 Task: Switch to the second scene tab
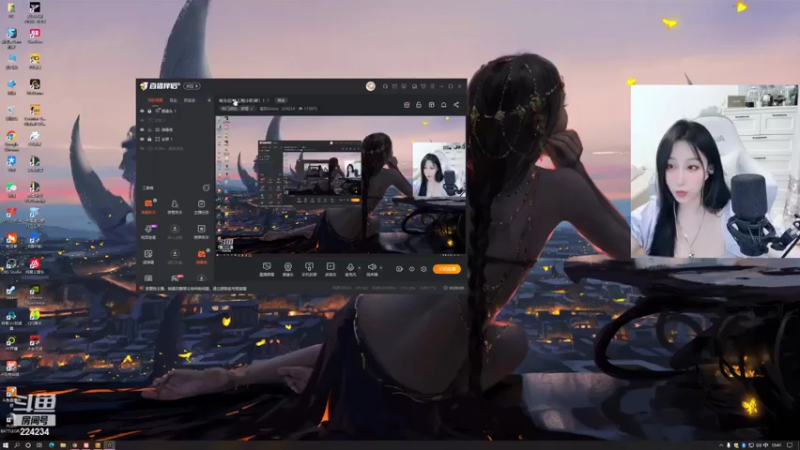click(173, 101)
